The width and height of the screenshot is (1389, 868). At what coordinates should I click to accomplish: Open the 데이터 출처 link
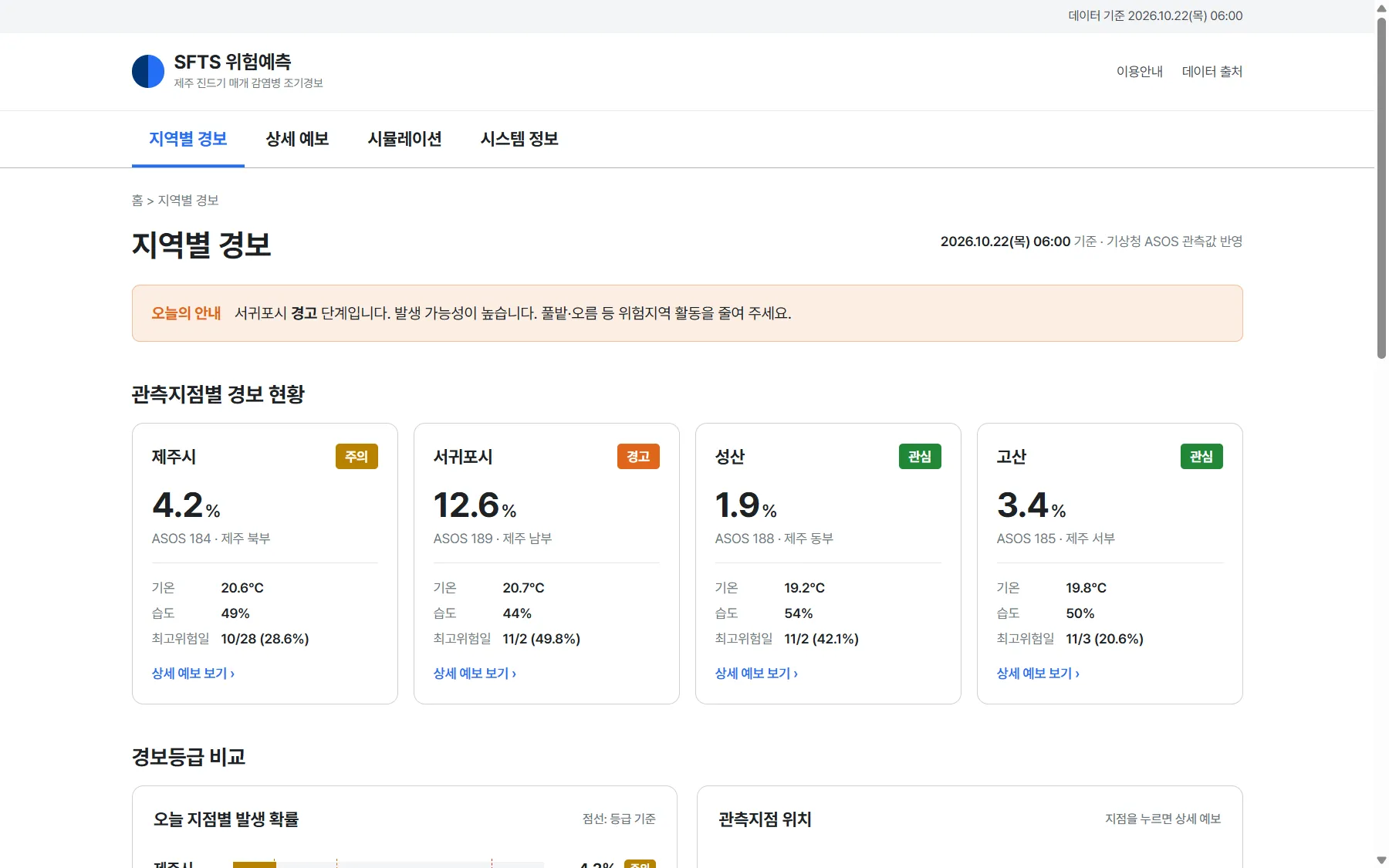1212,71
